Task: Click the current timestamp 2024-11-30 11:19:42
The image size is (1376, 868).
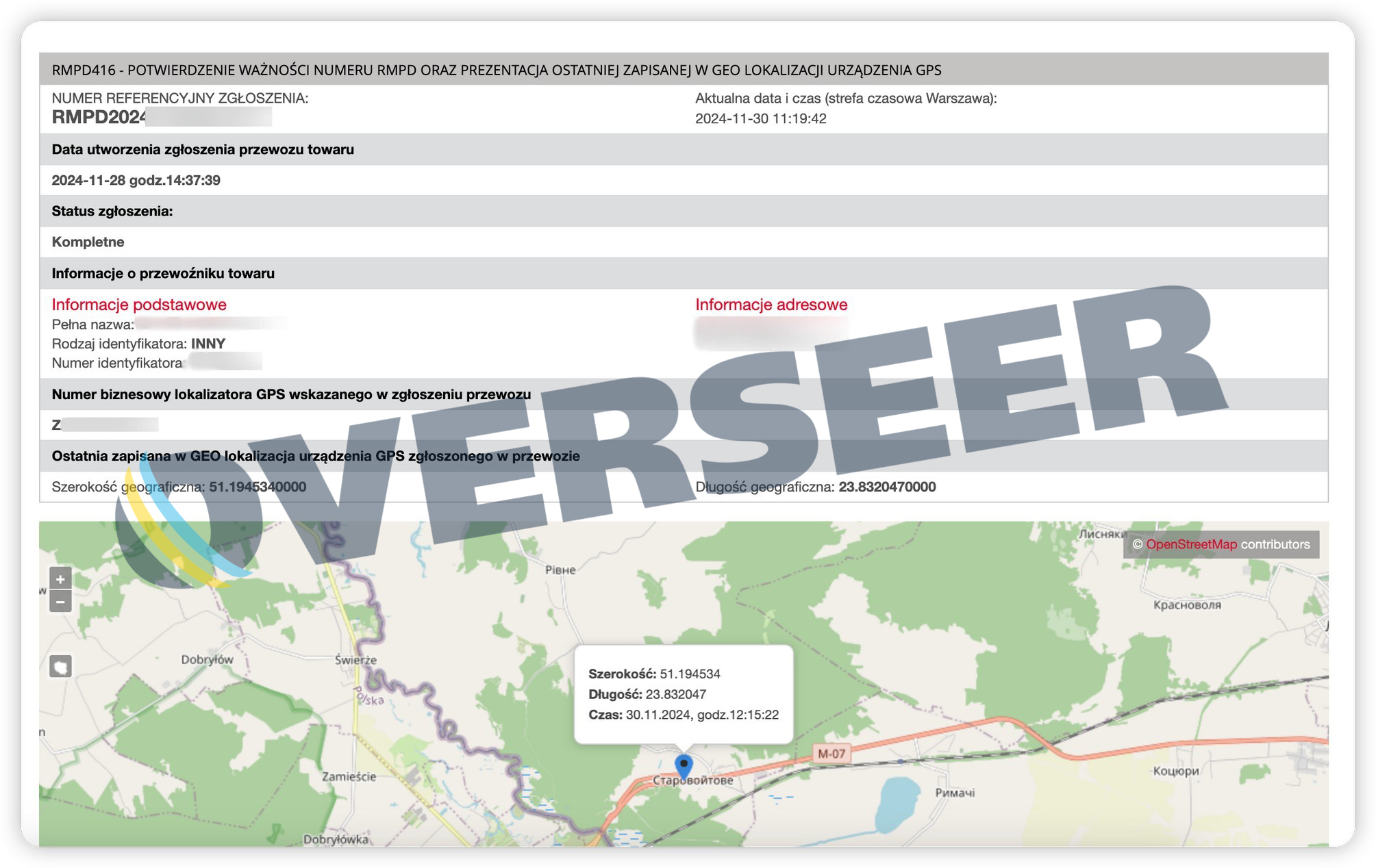Action: coord(761,118)
